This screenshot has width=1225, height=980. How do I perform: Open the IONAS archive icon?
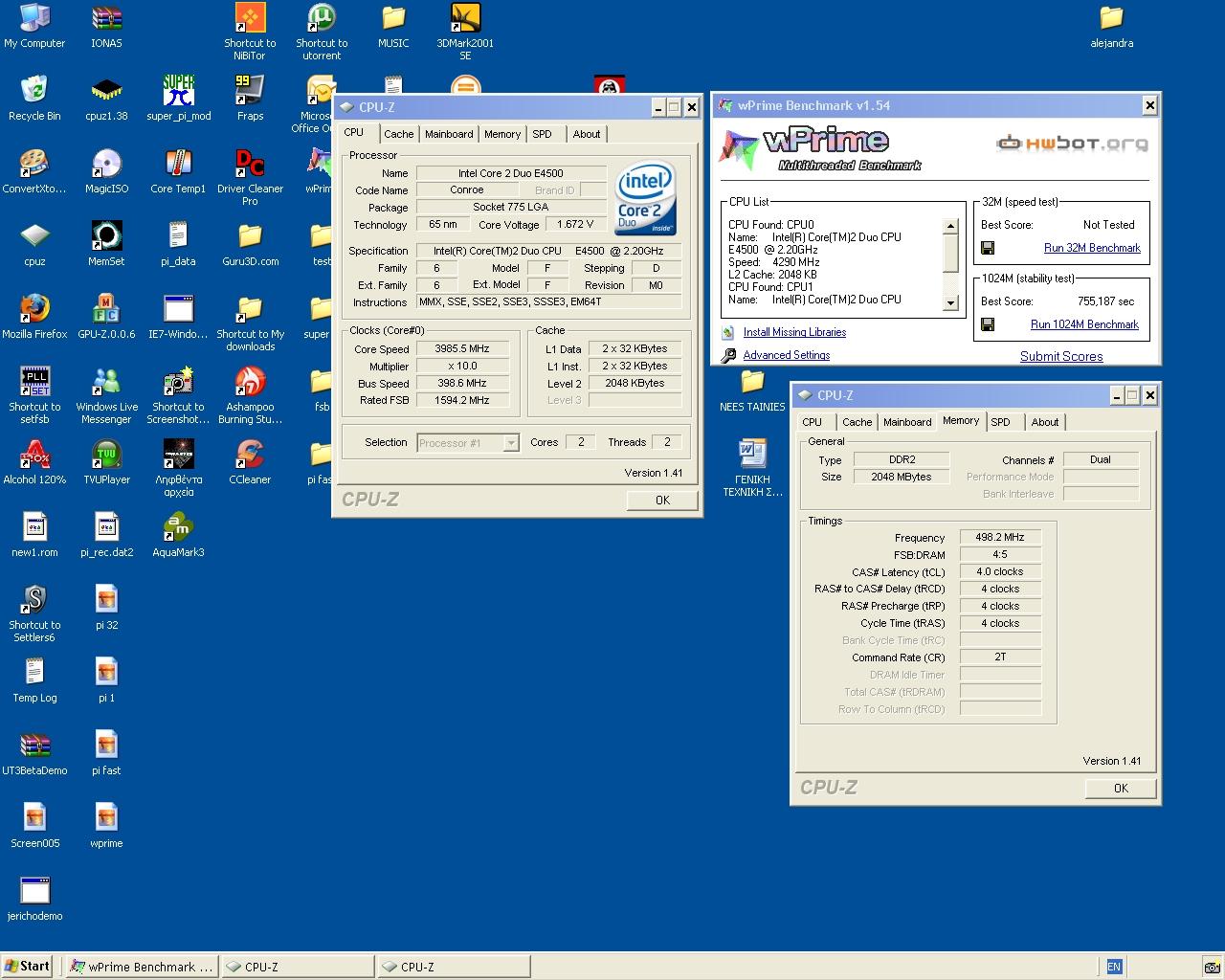[x=106, y=26]
